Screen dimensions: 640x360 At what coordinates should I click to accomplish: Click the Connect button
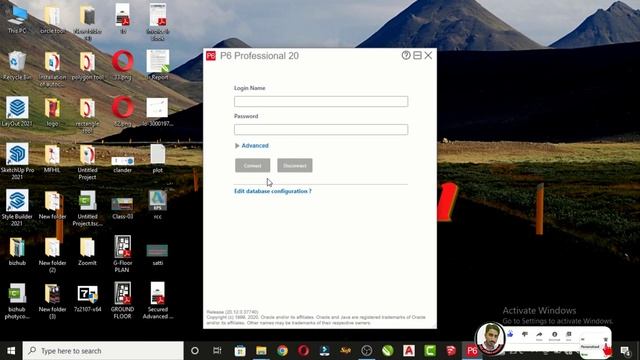[252, 165]
